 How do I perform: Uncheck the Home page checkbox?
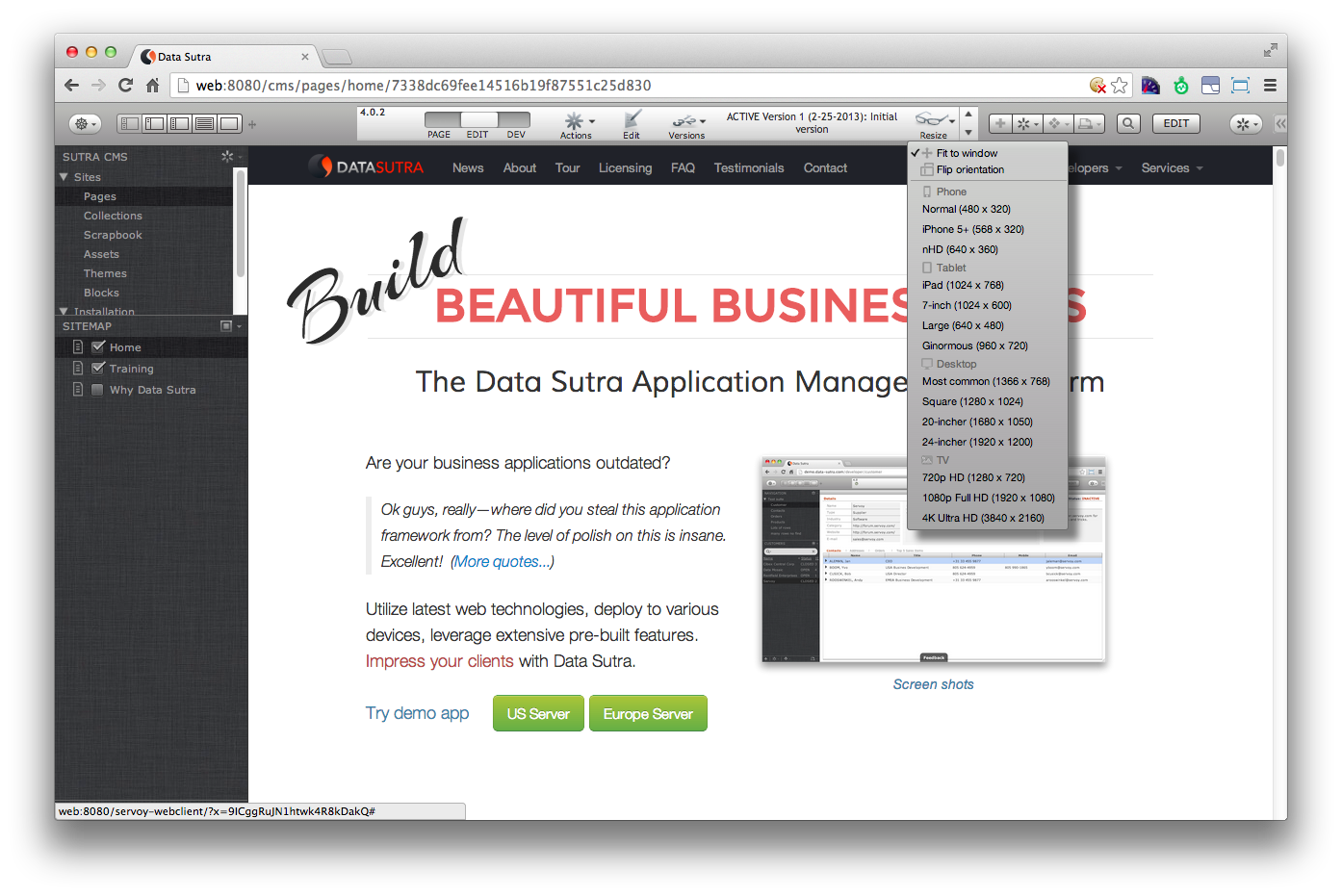click(97, 346)
